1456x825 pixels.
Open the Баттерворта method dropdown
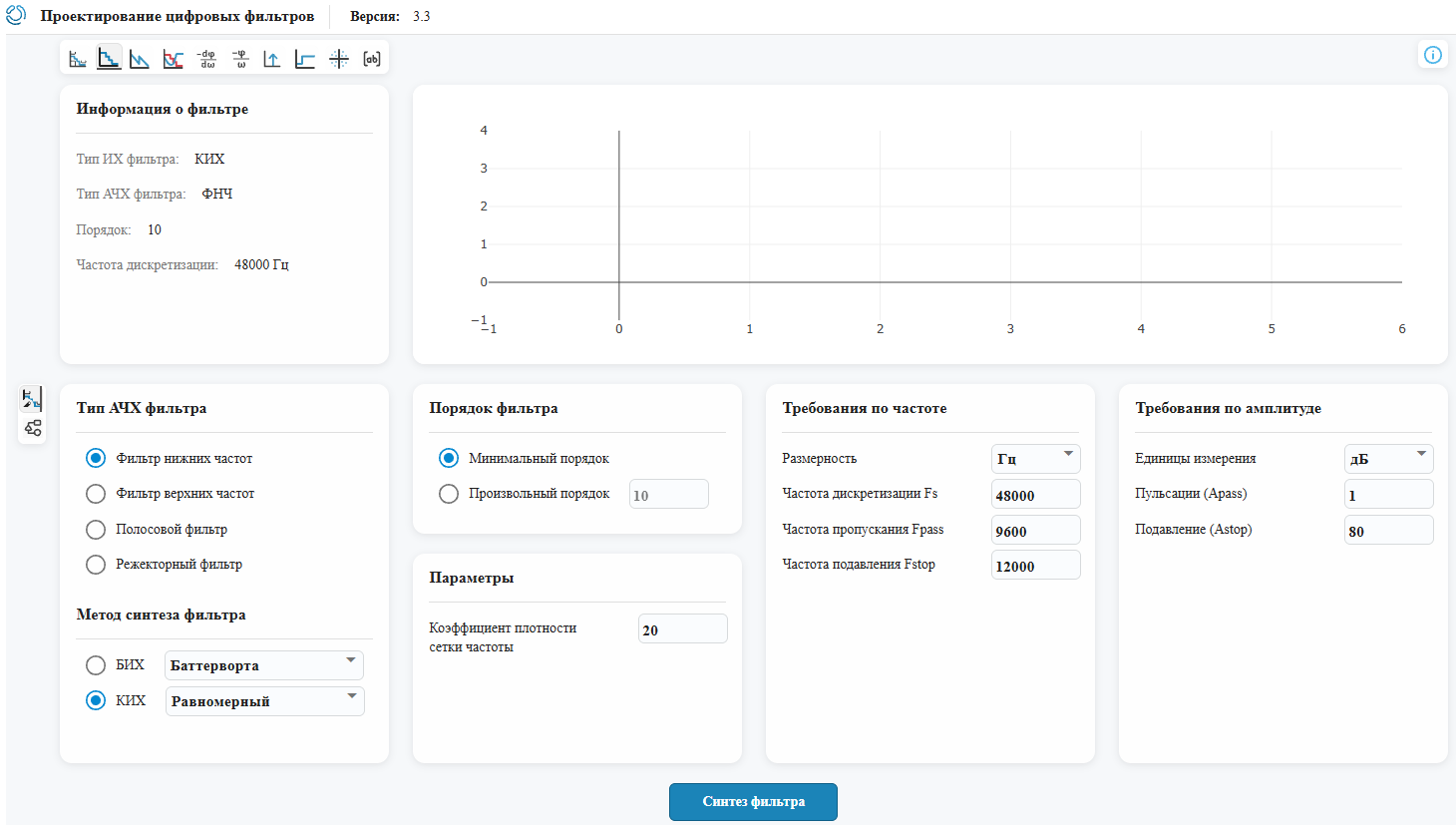click(264, 665)
